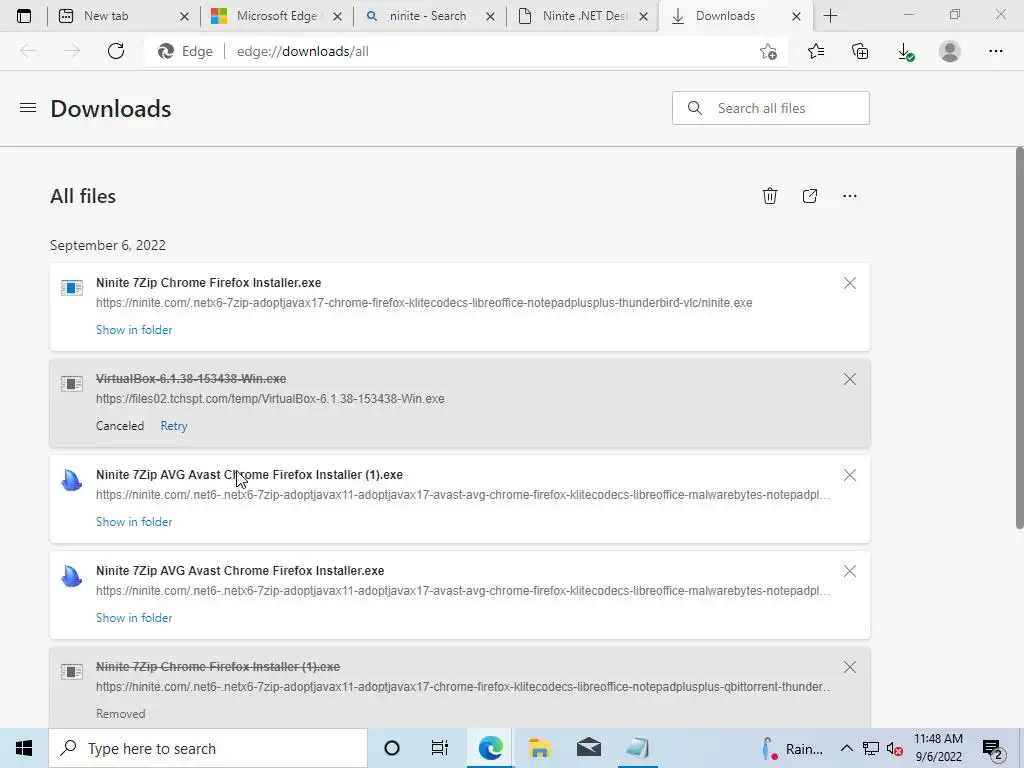Open downloads folder icon
Screen dimensions: 1024x768
point(810,196)
